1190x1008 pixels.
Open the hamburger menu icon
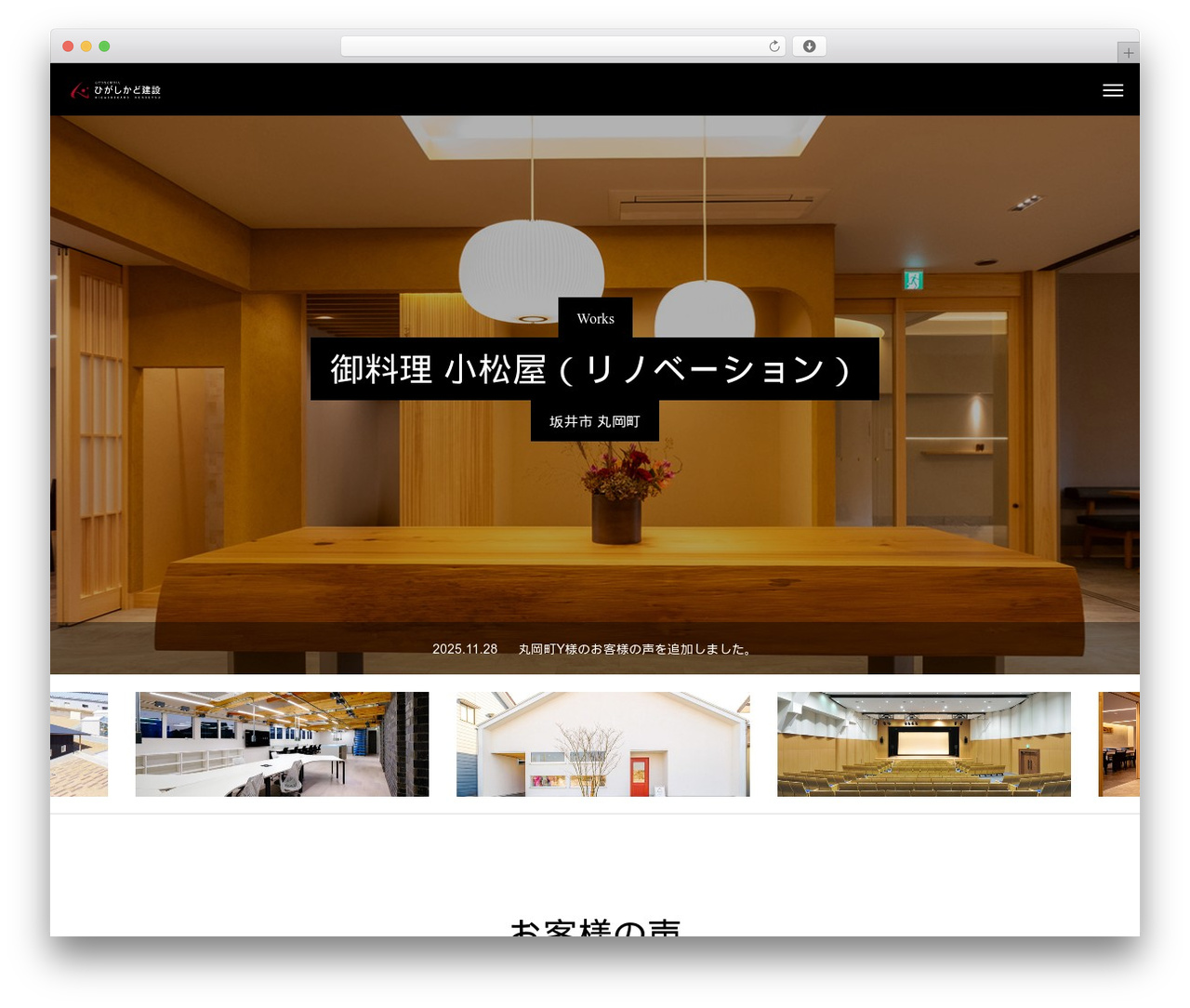pos(1113,90)
